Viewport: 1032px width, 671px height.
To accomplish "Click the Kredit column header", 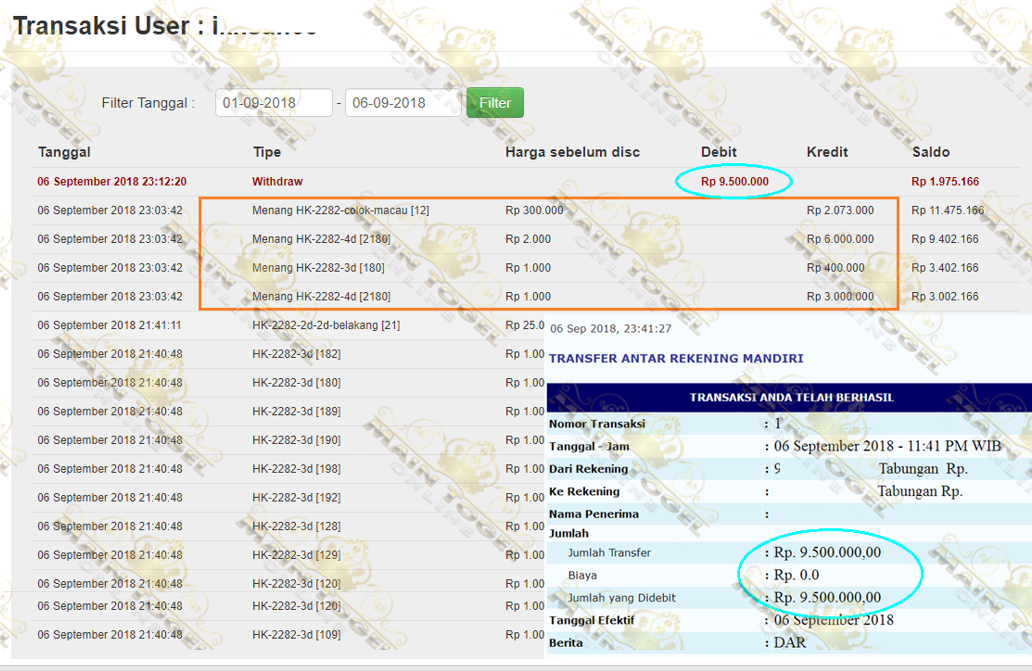I will coord(827,152).
